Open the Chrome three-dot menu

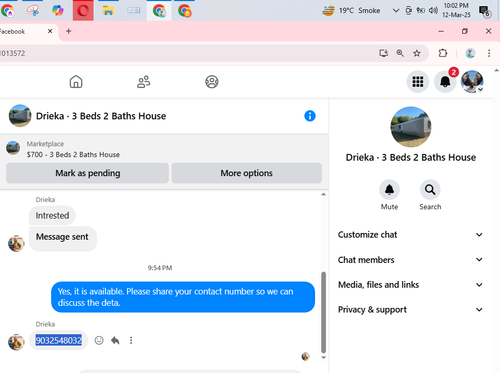tap(489, 53)
